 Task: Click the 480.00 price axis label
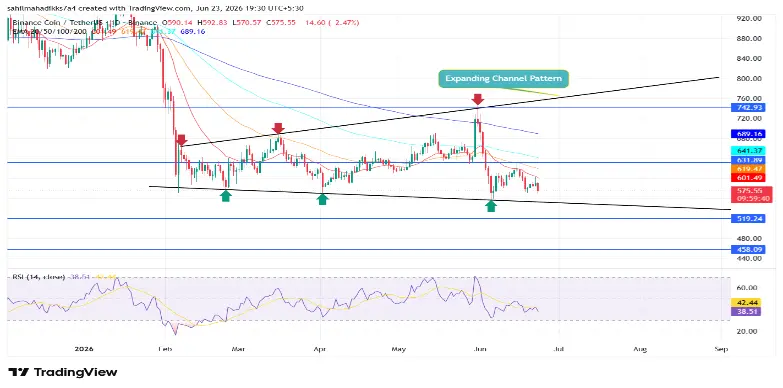[x=750, y=239]
